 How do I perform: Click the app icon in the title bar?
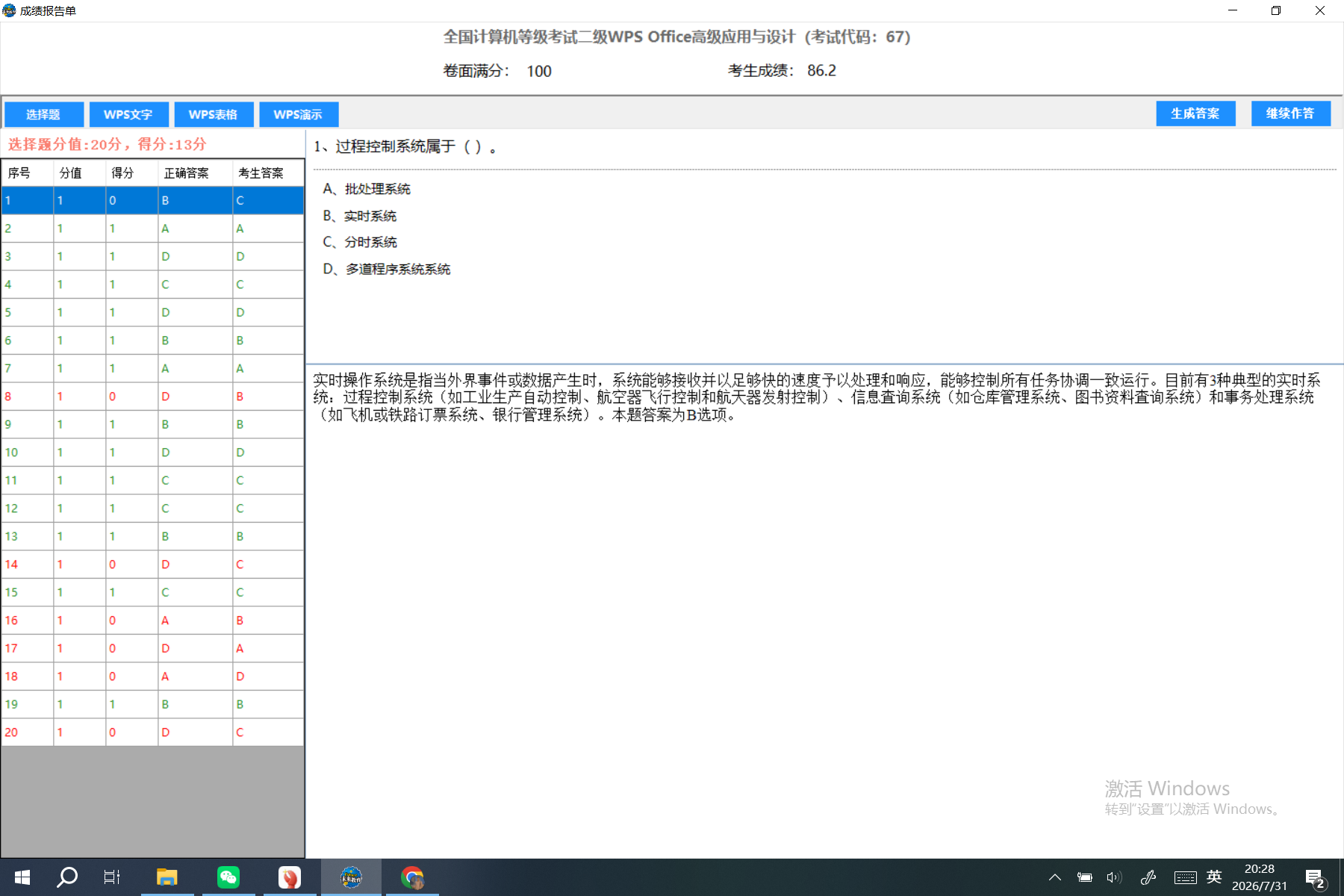pyautogui.click(x=10, y=10)
